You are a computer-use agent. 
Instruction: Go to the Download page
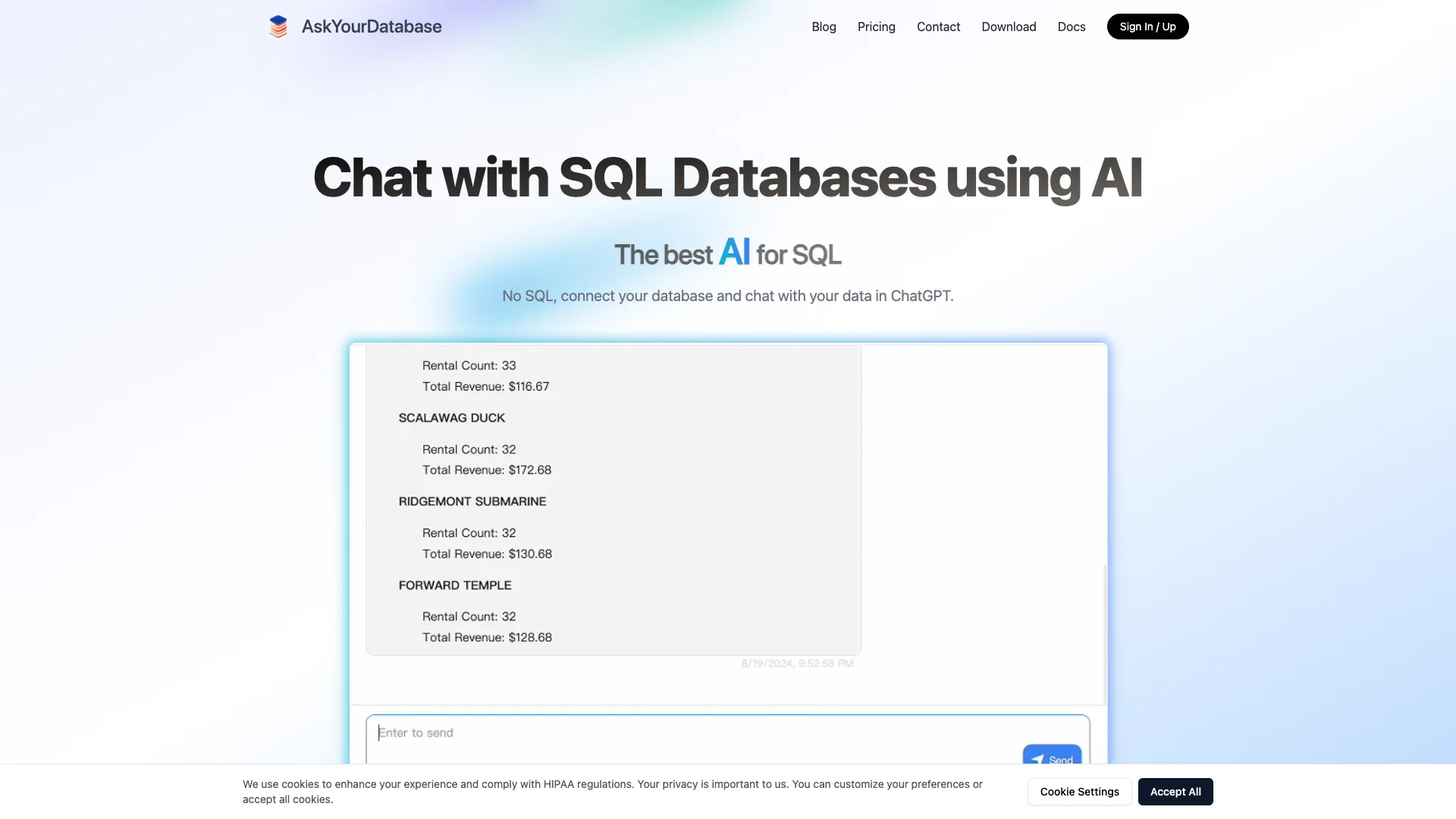pyautogui.click(x=1009, y=27)
